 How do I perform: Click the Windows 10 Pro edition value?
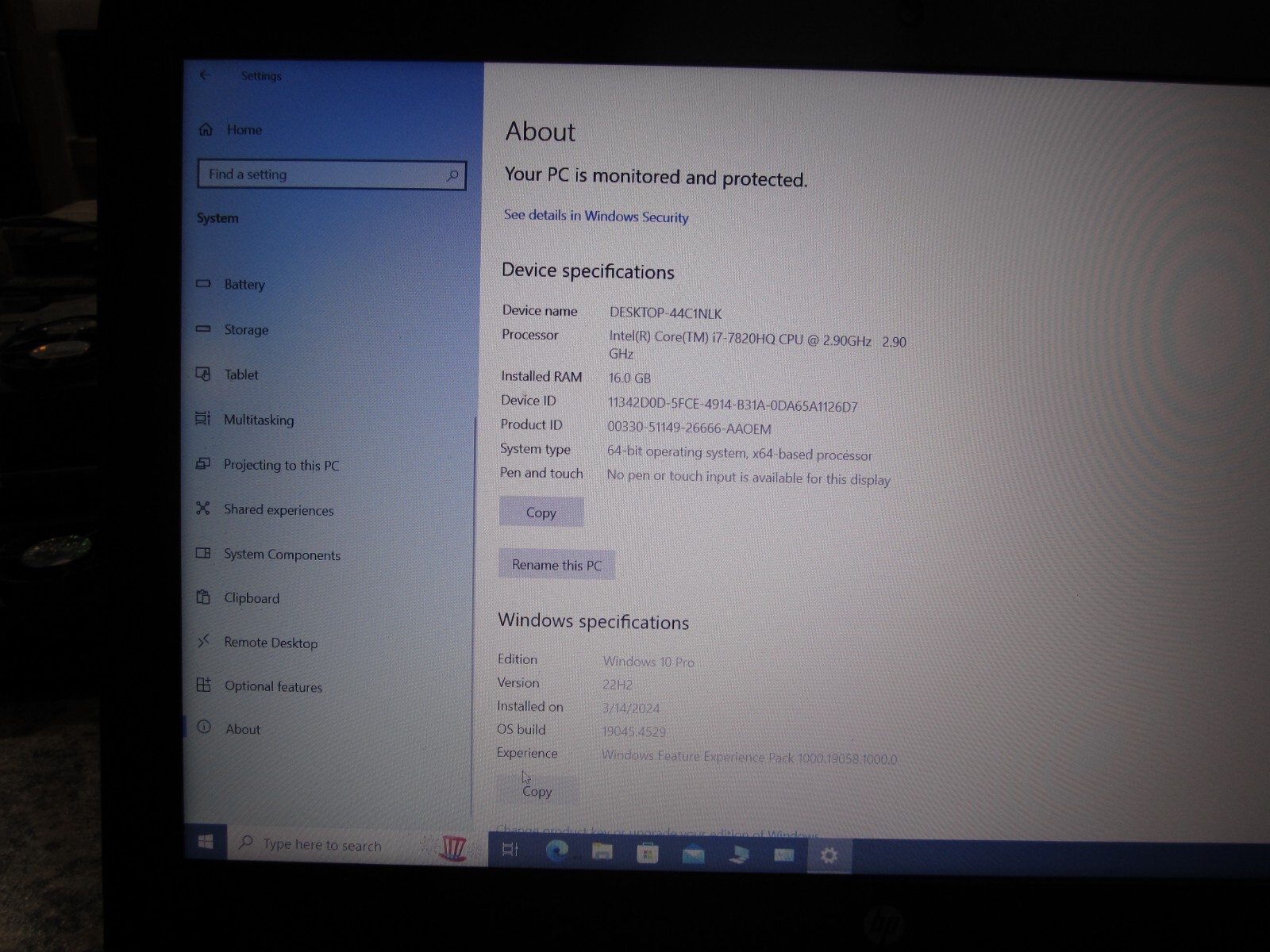pyautogui.click(x=648, y=662)
